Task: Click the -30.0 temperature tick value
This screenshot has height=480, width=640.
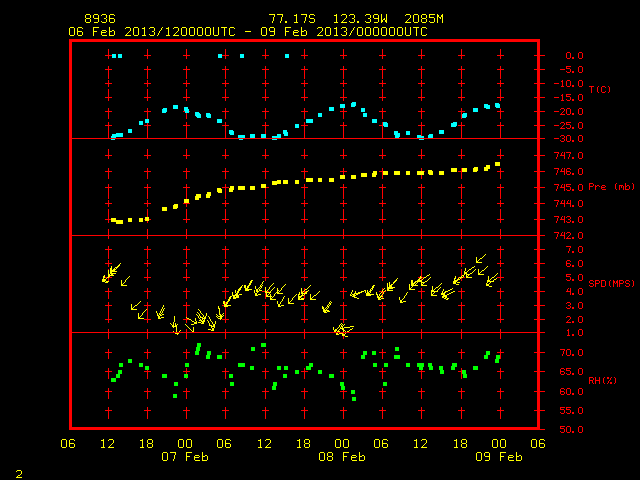Action: pyautogui.click(x=569, y=139)
